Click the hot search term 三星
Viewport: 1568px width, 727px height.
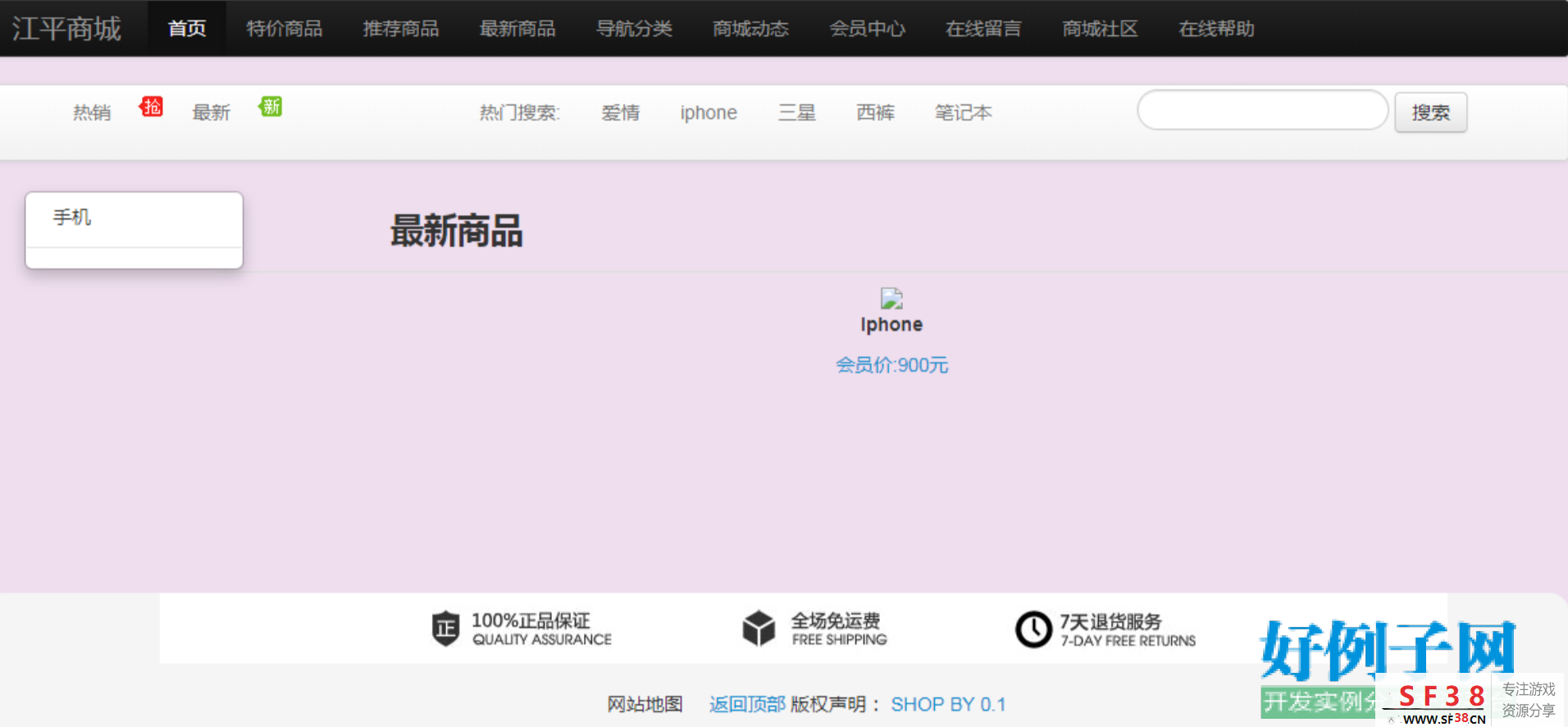point(796,112)
